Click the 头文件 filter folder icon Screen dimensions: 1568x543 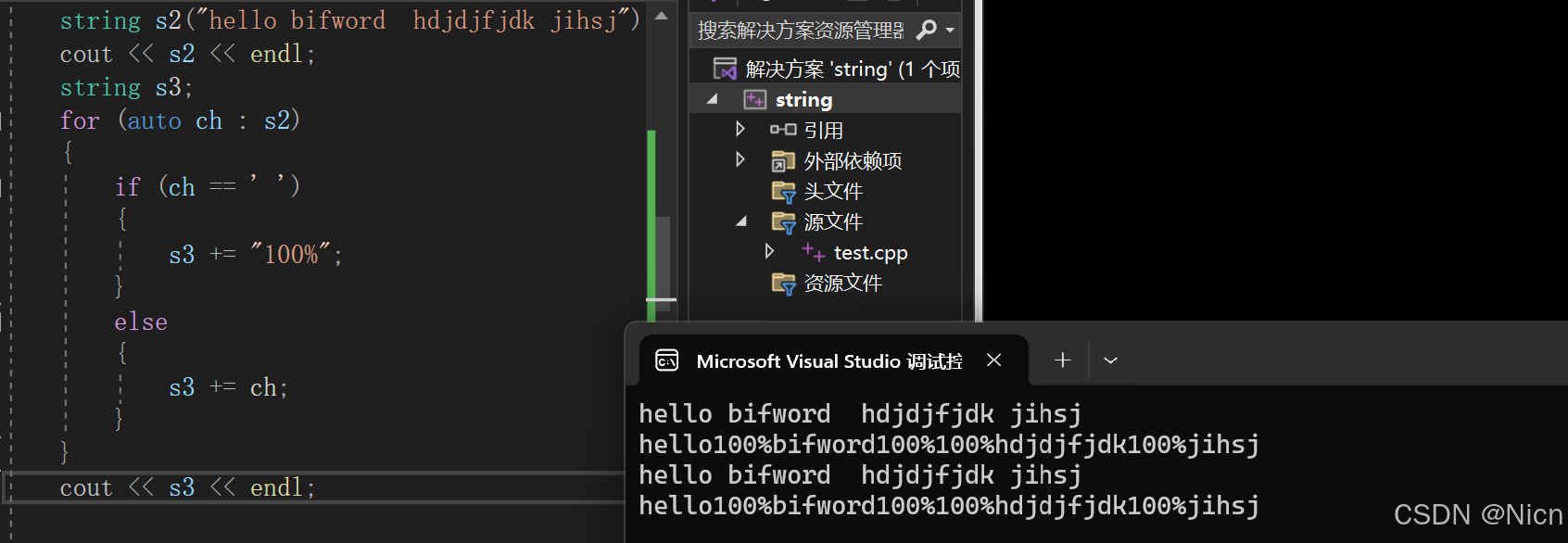point(783,192)
